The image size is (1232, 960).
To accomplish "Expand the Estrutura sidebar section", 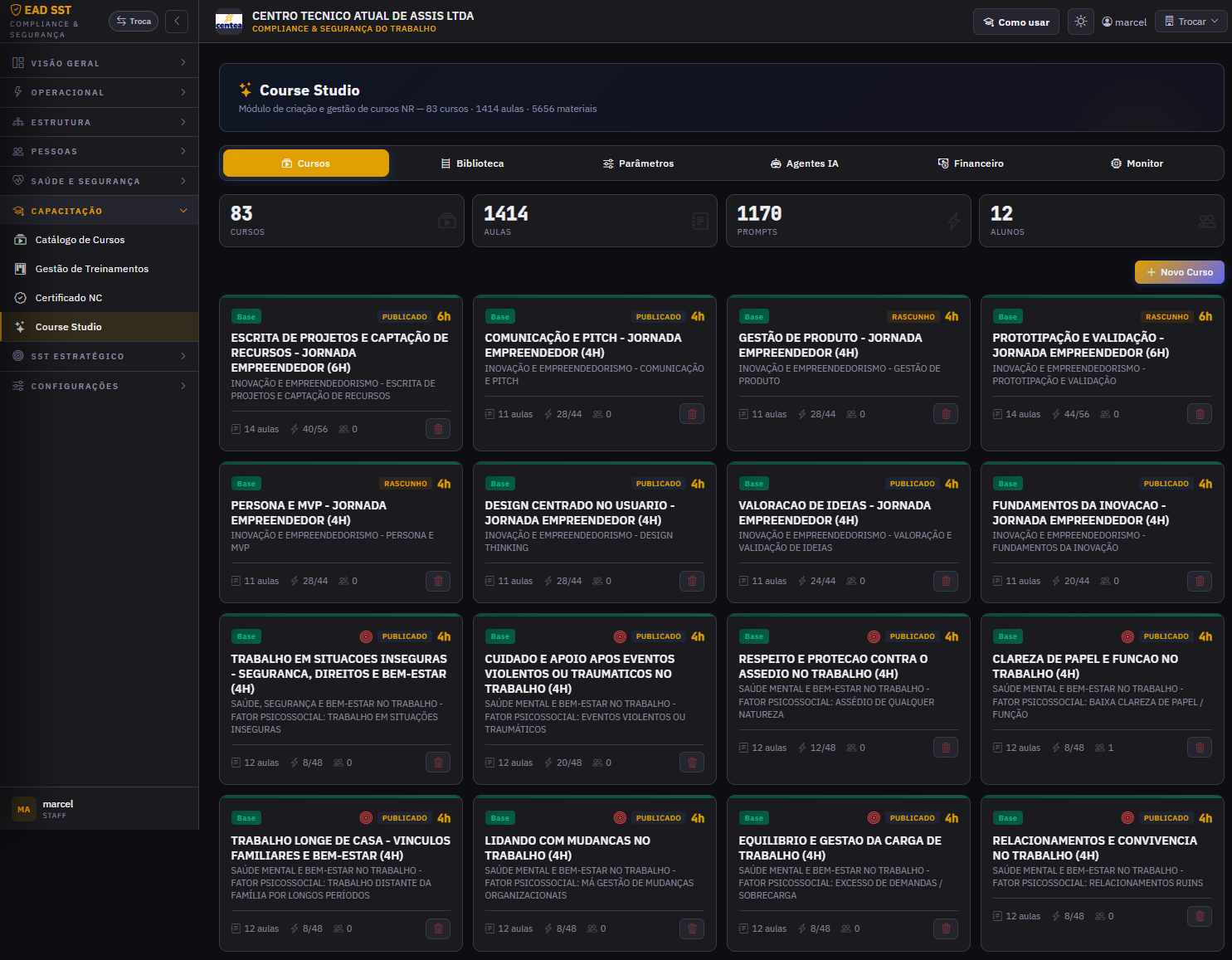I will (99, 122).
